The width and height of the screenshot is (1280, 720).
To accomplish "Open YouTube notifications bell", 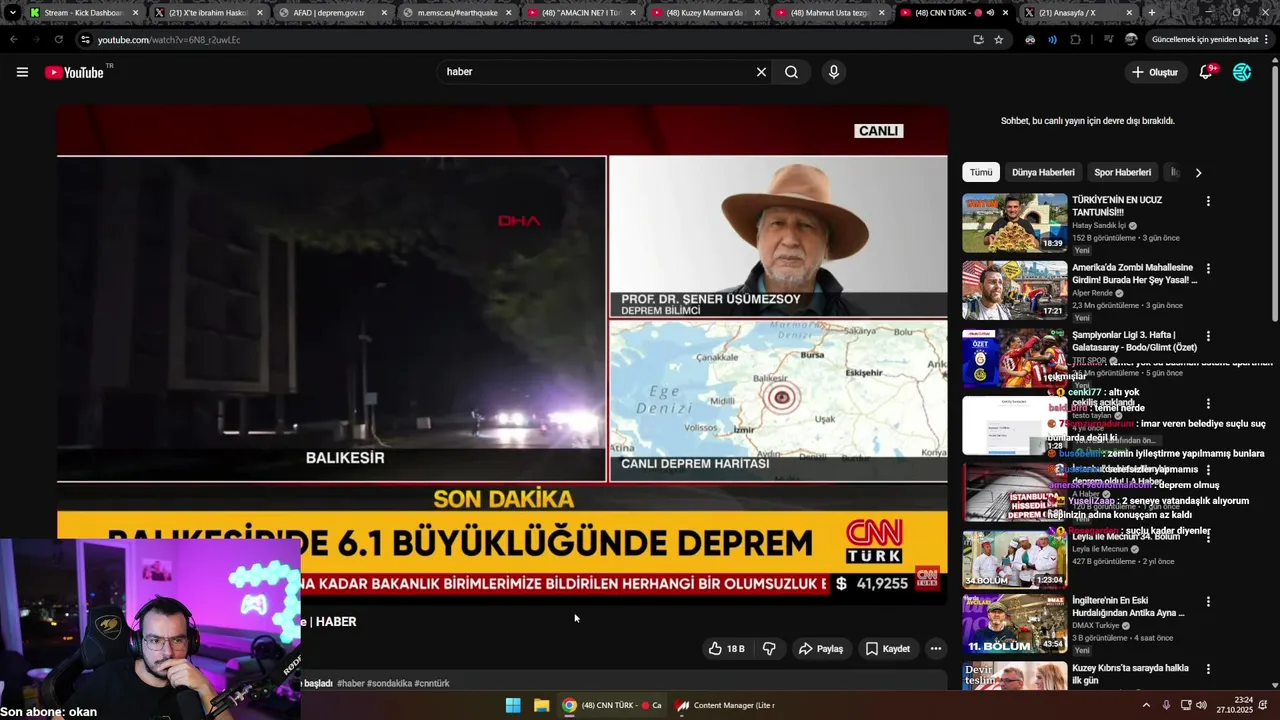I will coord(1206,72).
